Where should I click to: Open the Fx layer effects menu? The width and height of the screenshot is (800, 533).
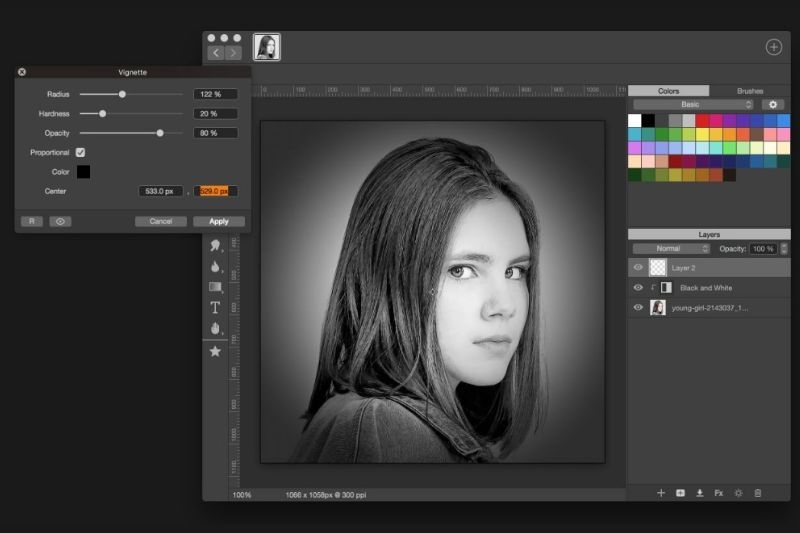719,493
